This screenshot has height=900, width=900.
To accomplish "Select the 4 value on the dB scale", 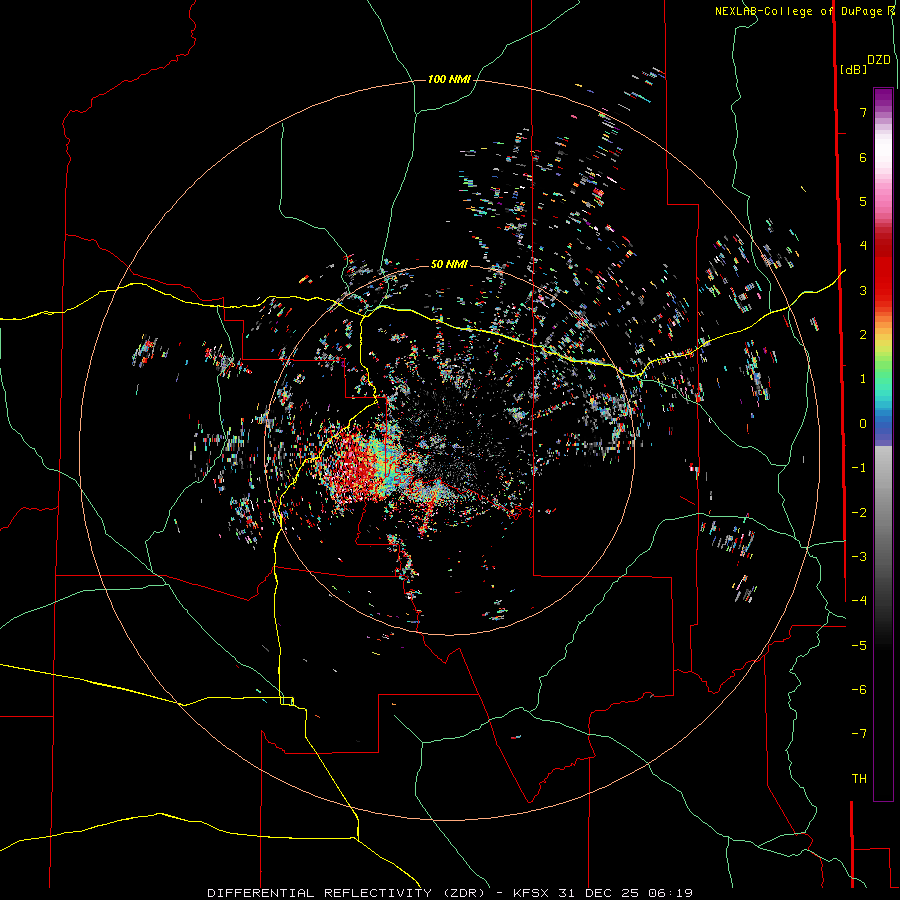I will pyautogui.click(x=863, y=246).
